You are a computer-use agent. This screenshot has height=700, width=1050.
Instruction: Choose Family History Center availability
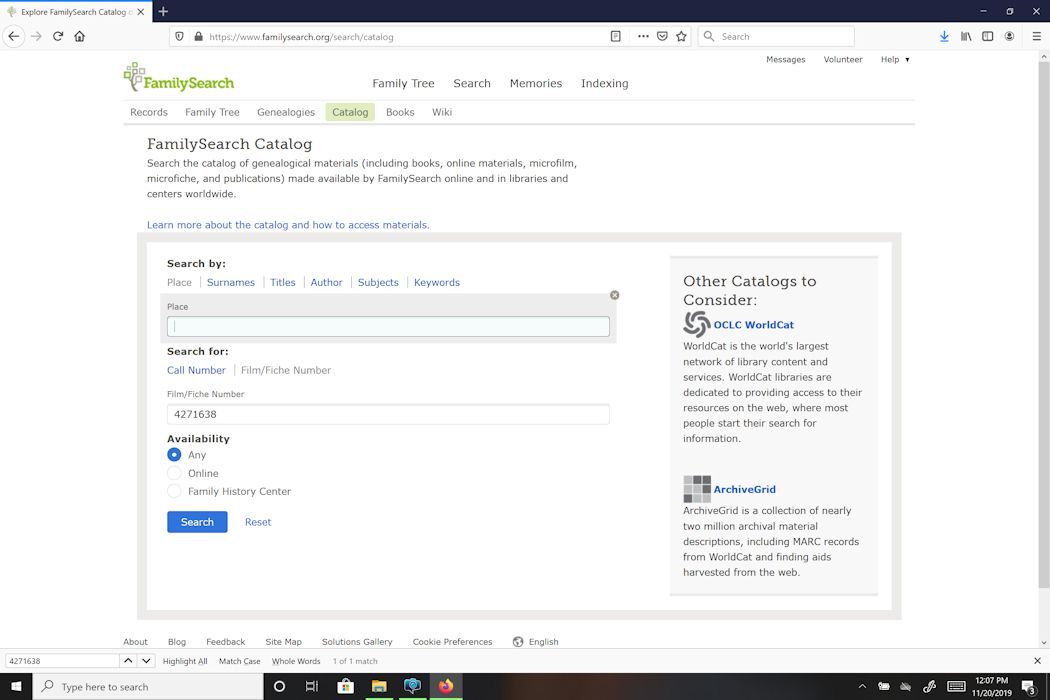tap(174, 491)
